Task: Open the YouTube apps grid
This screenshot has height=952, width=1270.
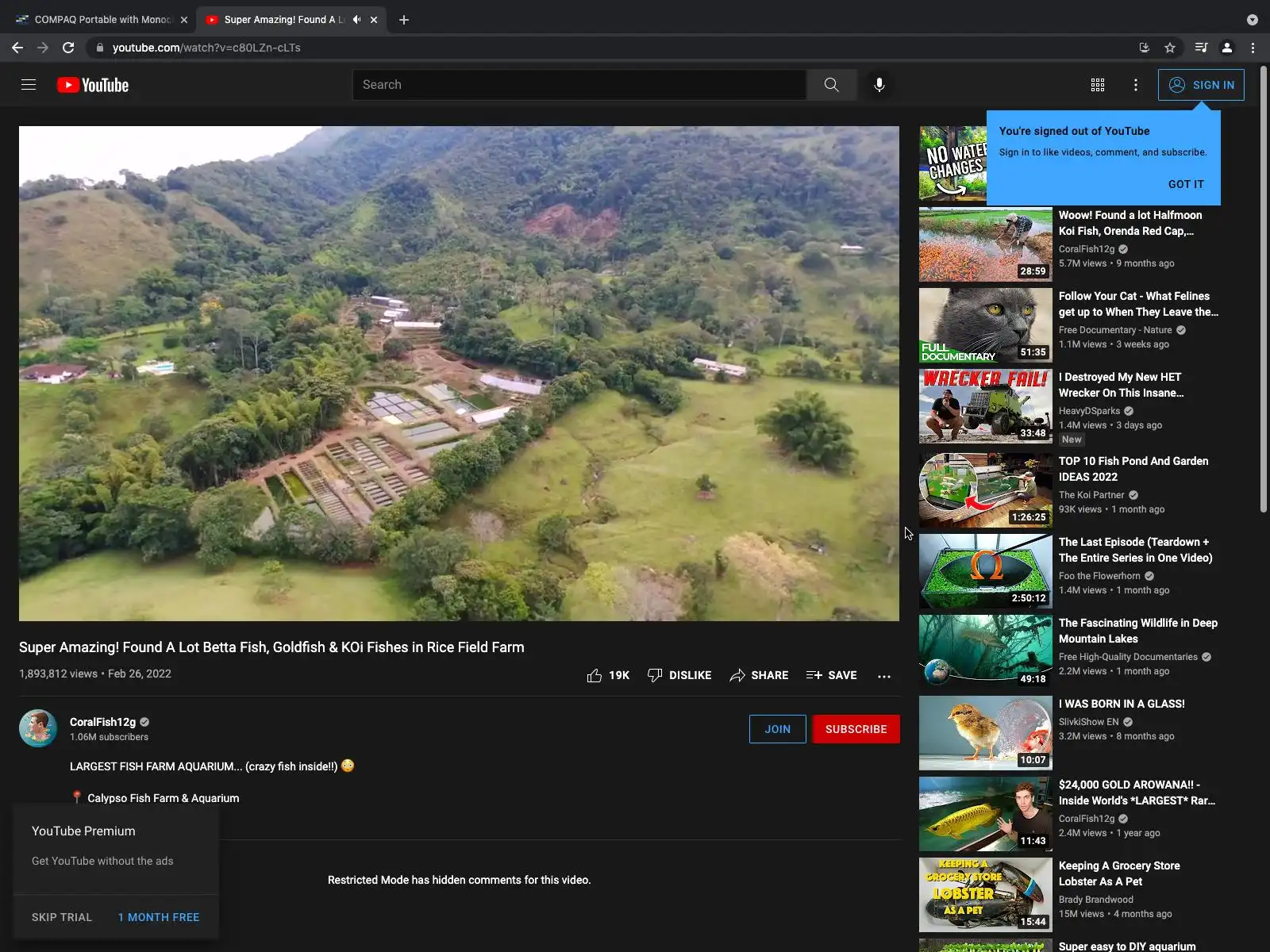Action: 1098,85
